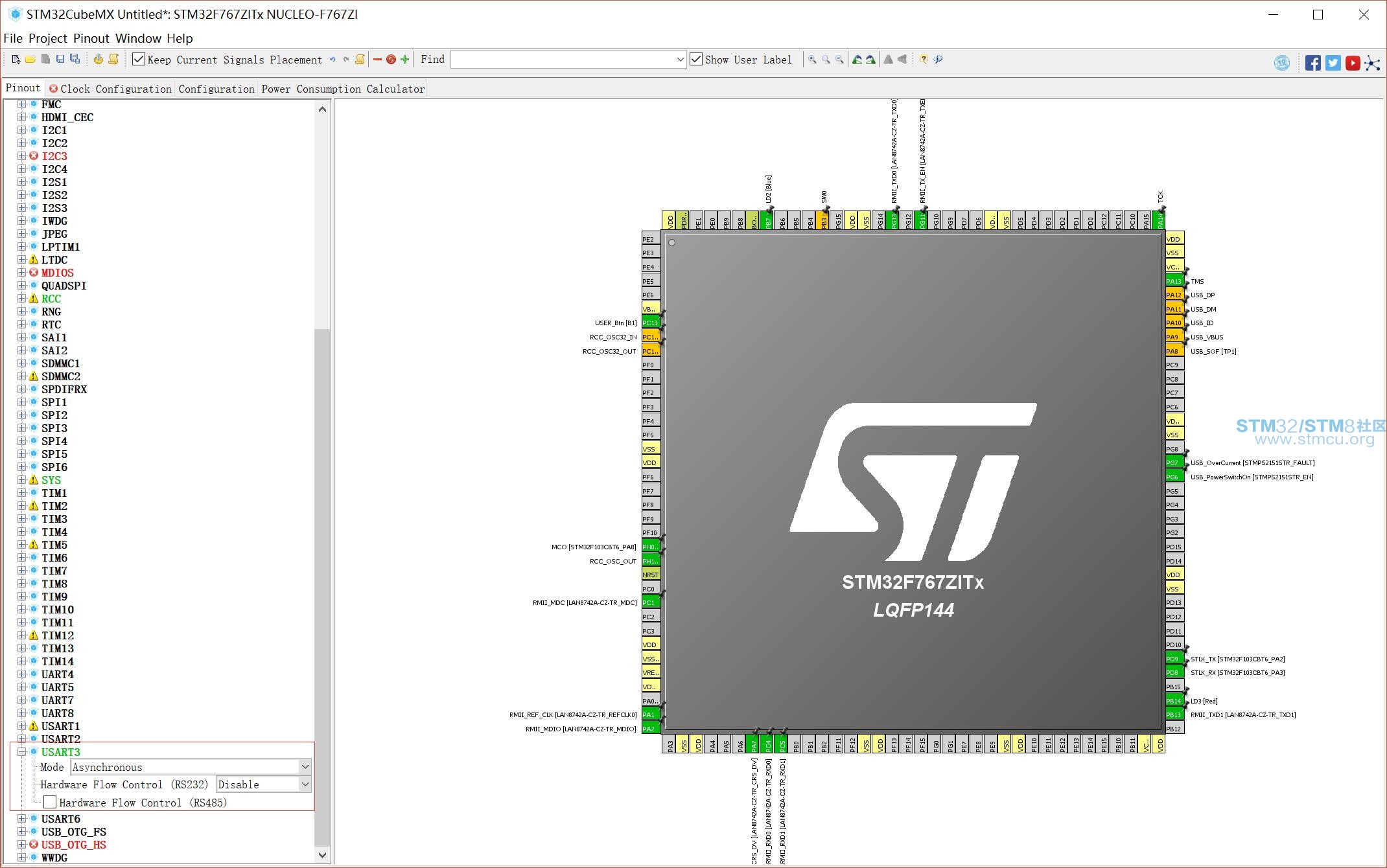Click the PD9 pin labeled STLK_TX
Image resolution: width=1387 pixels, height=868 pixels.
point(1174,659)
